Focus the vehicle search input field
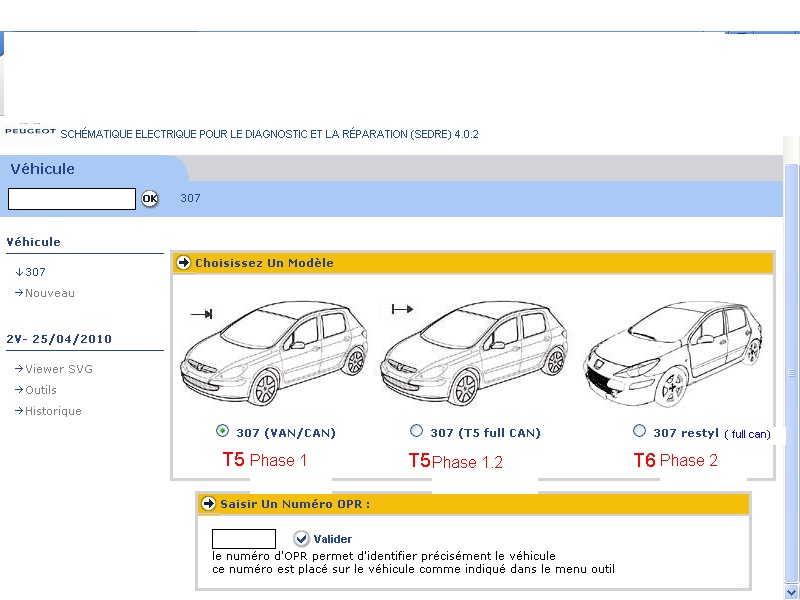 tap(72, 198)
